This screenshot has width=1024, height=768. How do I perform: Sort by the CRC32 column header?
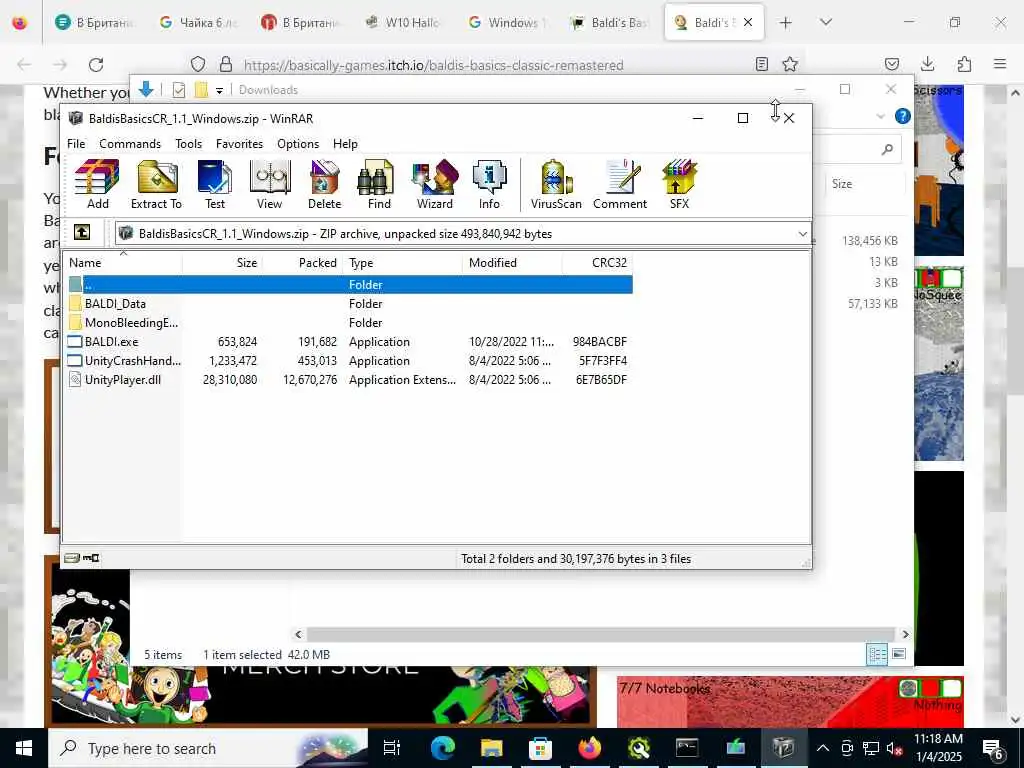(x=598, y=263)
